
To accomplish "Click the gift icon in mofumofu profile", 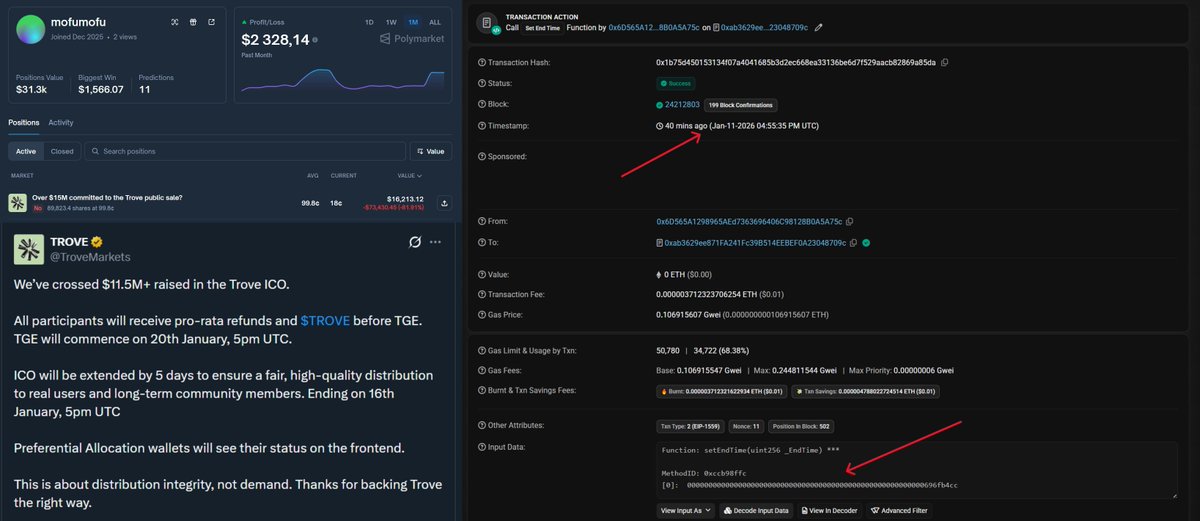I will tap(193, 21).
